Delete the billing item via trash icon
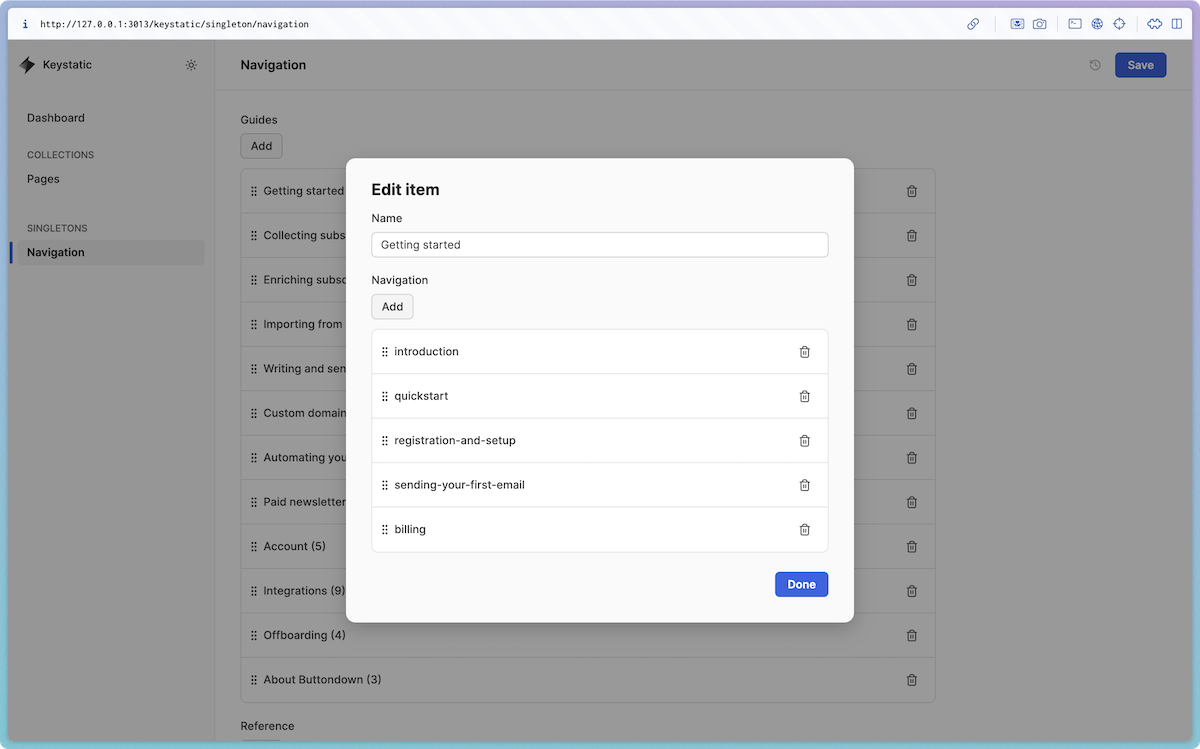The image size is (1200, 749). [x=805, y=530]
